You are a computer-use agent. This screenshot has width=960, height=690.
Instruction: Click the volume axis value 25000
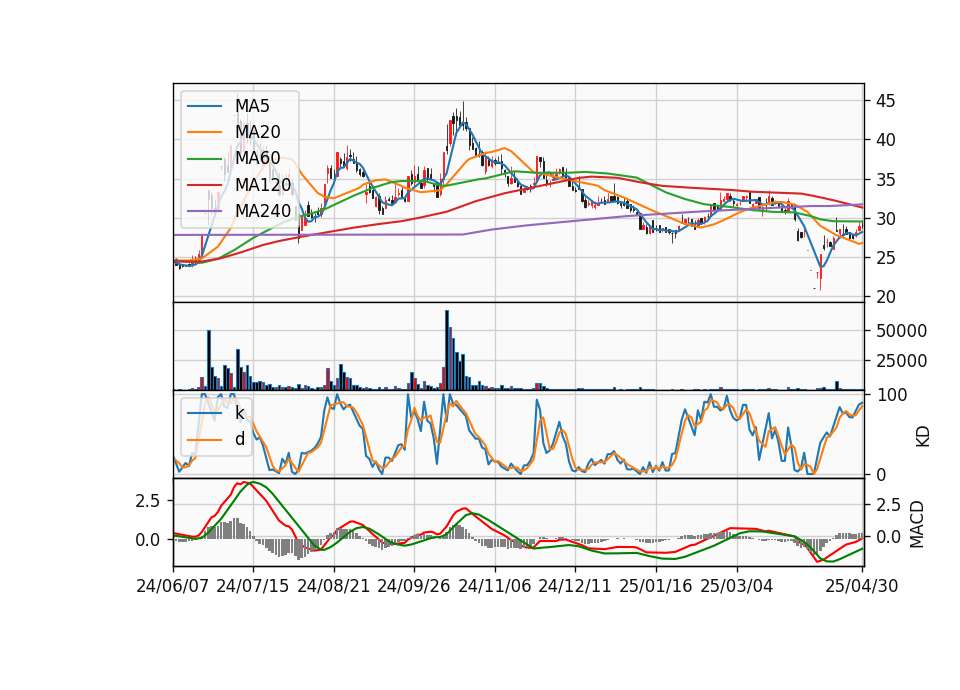(901, 361)
